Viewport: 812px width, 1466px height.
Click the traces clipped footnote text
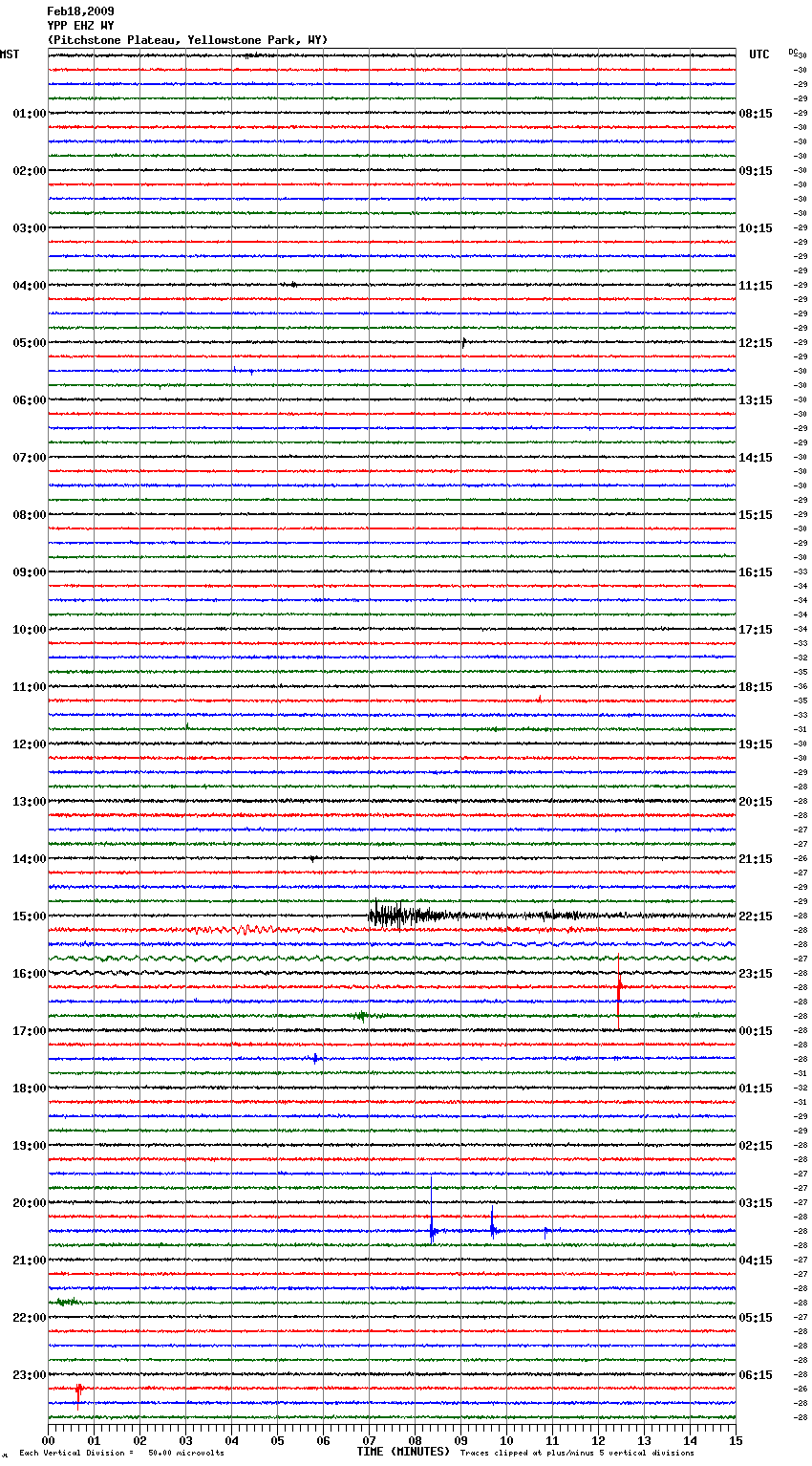pos(577,1454)
